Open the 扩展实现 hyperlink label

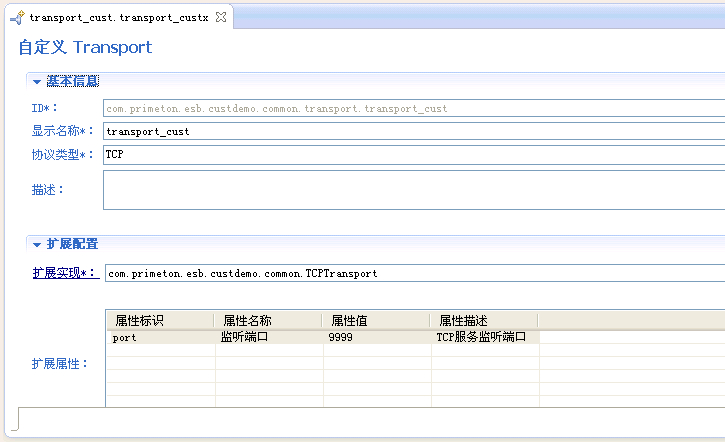click(65, 273)
